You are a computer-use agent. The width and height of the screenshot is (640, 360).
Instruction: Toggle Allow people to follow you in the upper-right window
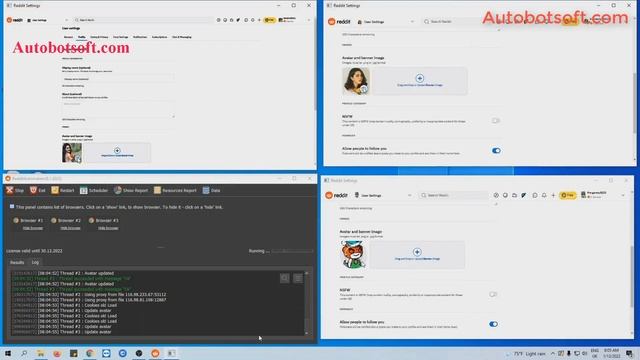(496, 151)
